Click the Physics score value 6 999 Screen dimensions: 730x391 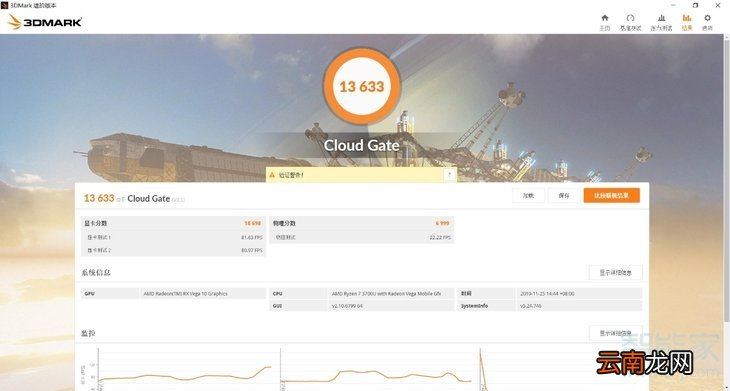point(442,223)
